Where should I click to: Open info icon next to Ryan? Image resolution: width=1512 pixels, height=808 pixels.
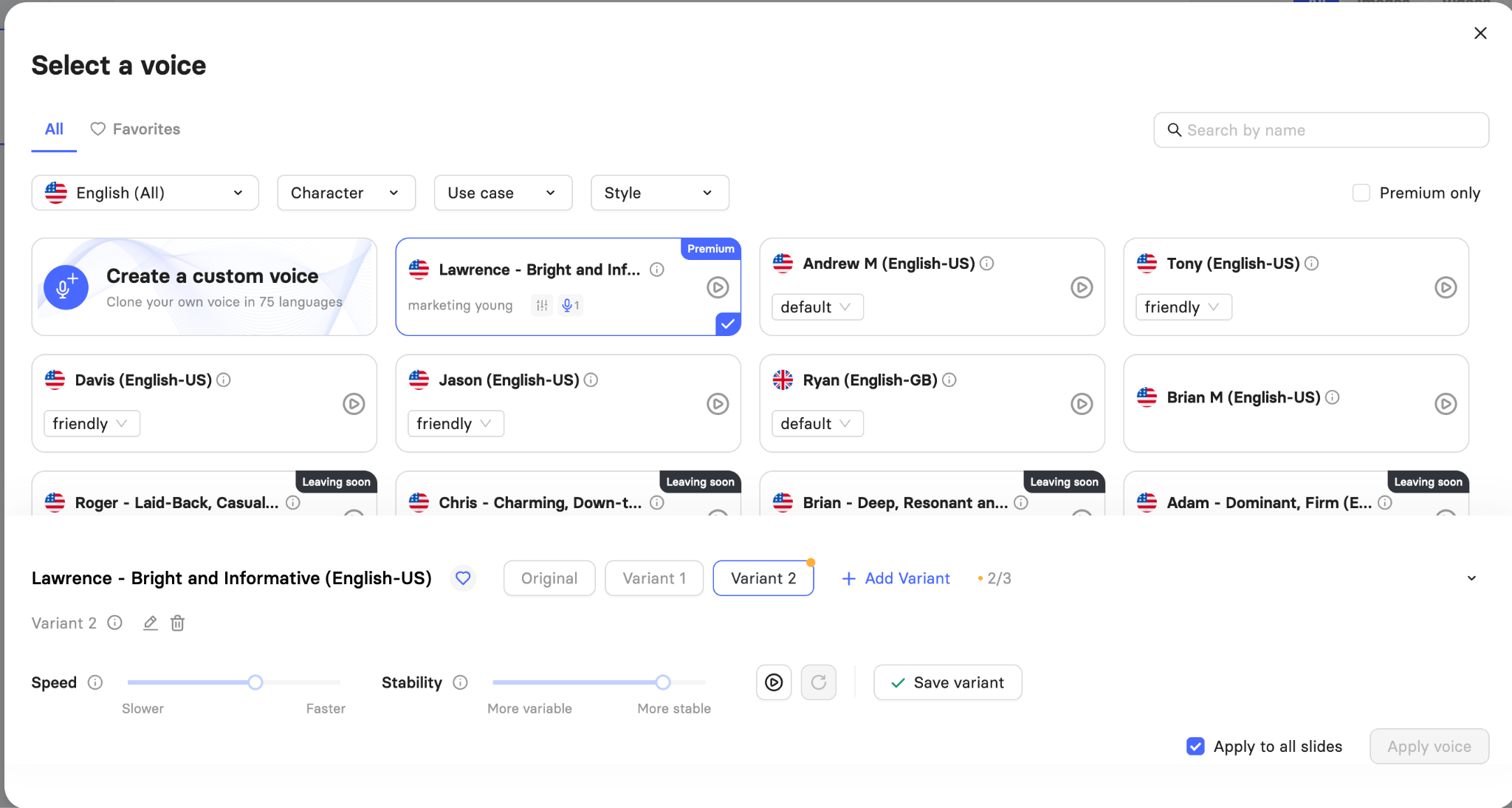tap(949, 380)
